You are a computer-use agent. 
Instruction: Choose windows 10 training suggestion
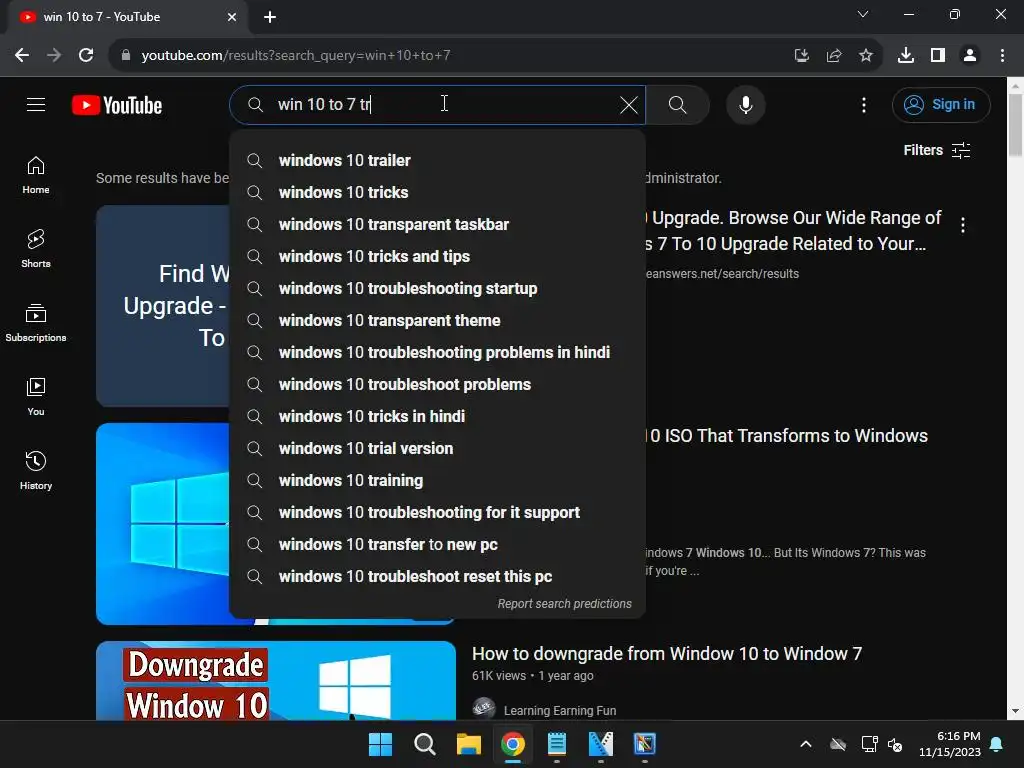(438, 480)
